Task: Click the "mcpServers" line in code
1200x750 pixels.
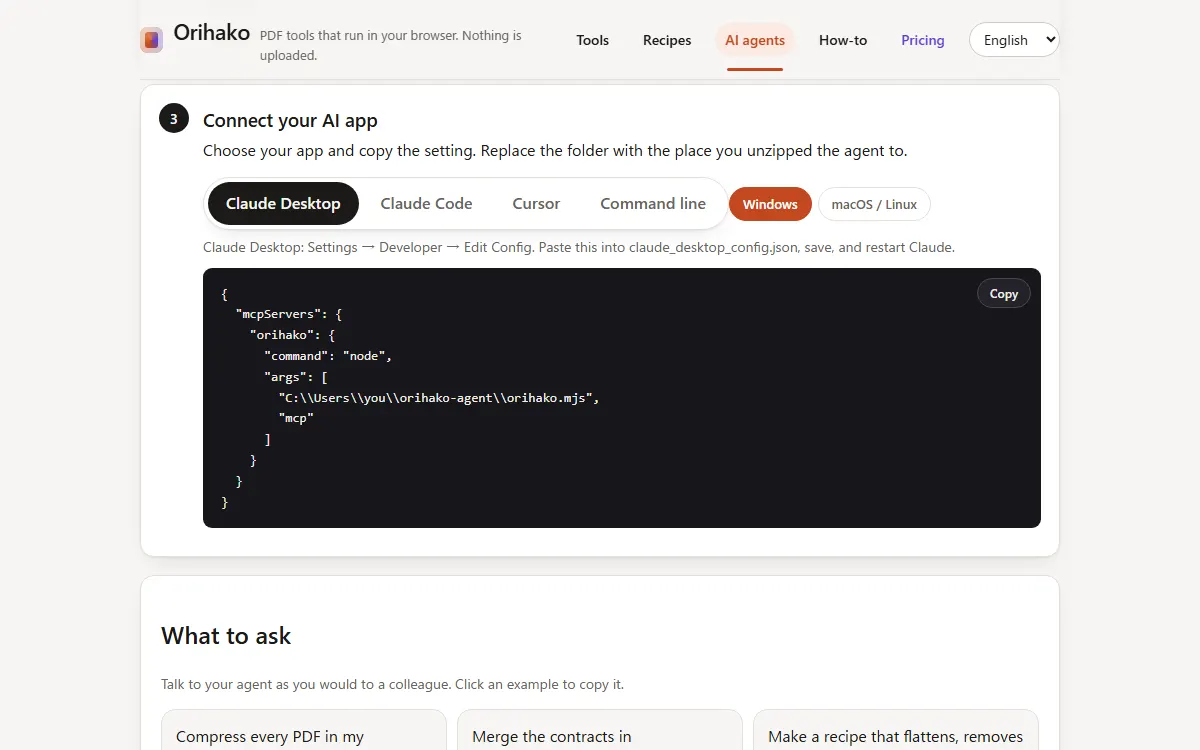Action: (289, 314)
